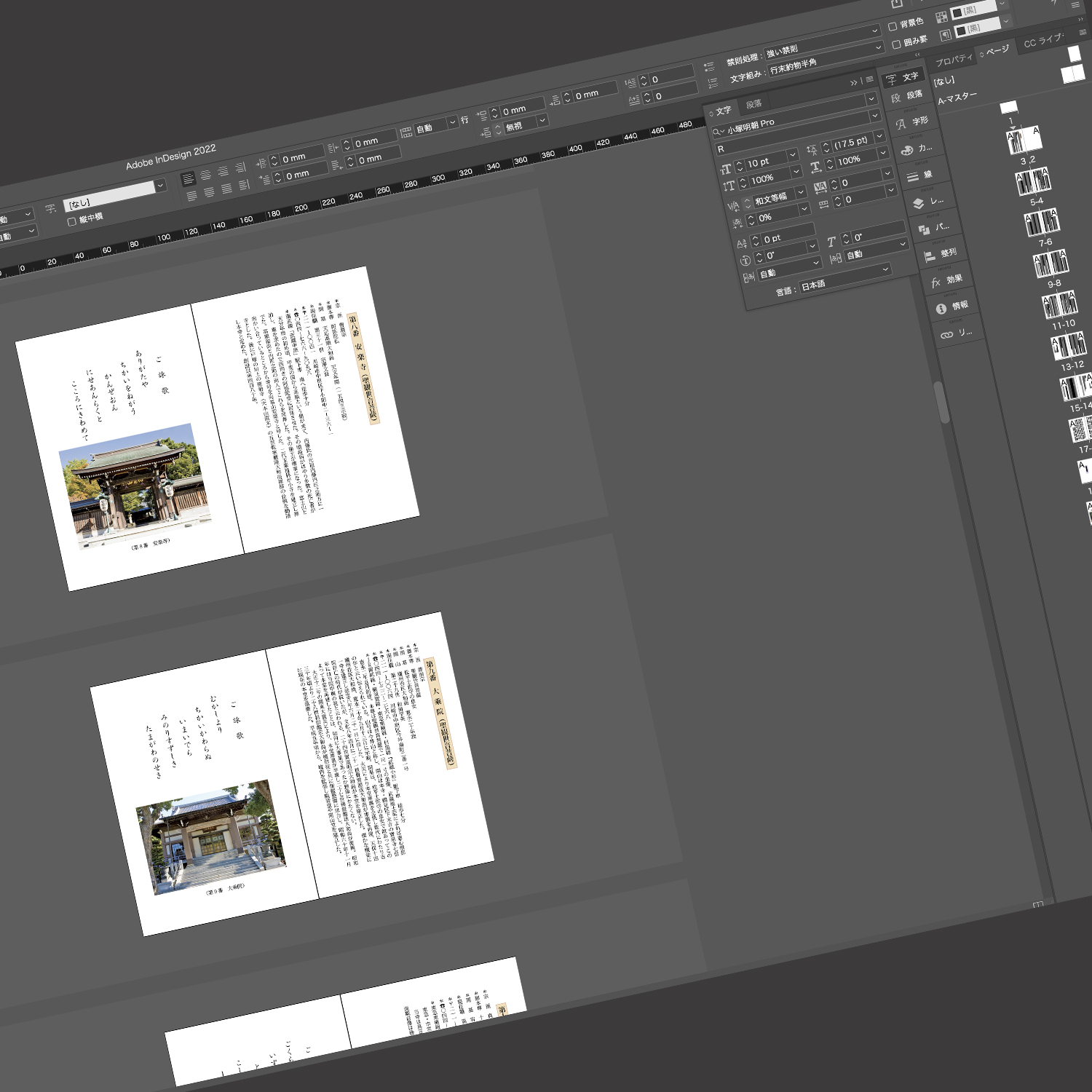1092x1092 pixels.
Task: Open the character panel hamburger menu
Action: (869, 80)
